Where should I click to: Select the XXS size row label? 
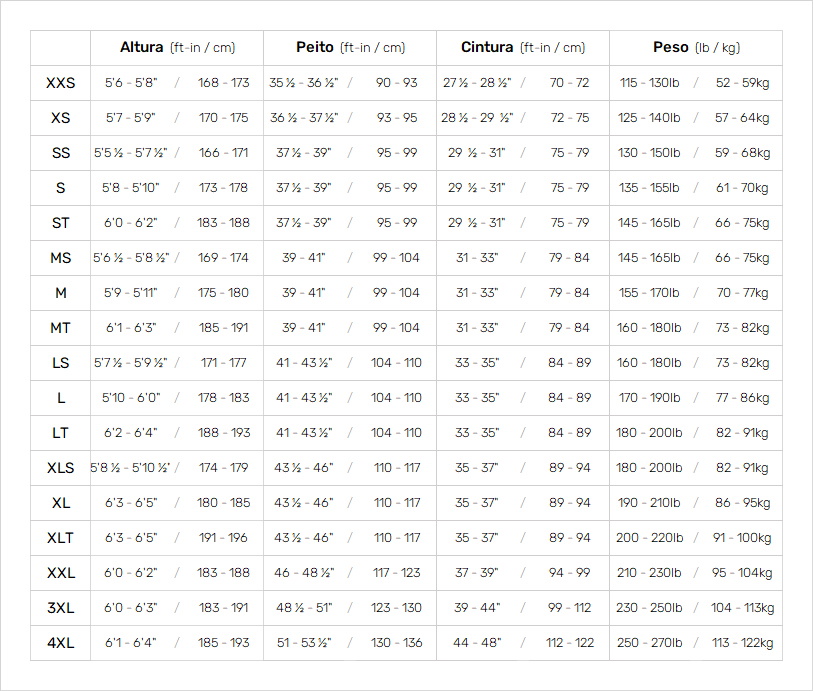tap(61, 83)
